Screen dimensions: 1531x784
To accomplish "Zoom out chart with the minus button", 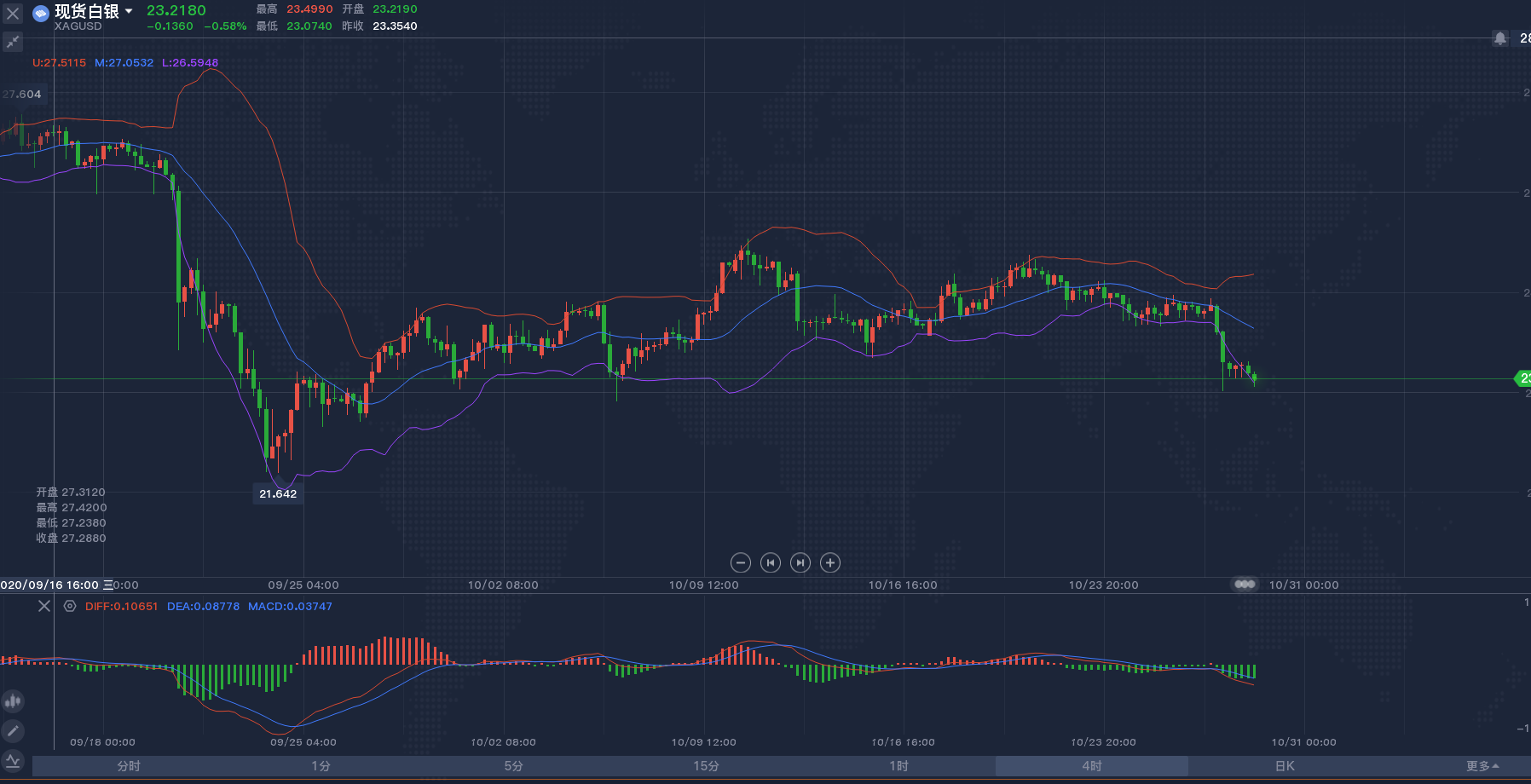I will [741, 562].
